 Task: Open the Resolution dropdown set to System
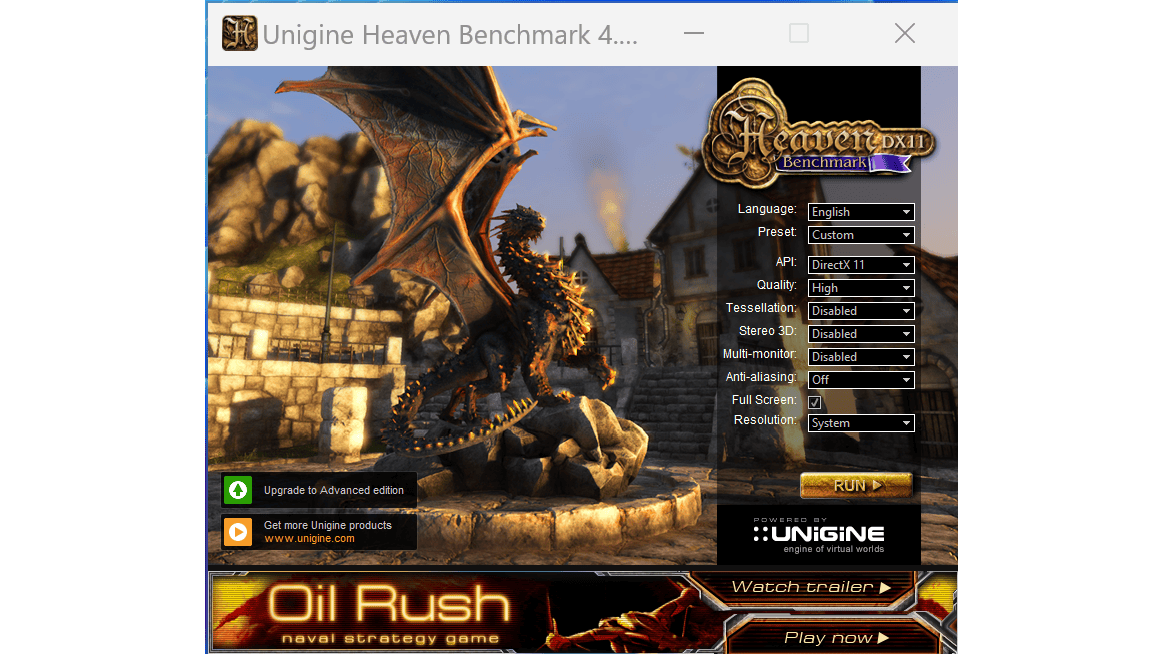click(860, 423)
